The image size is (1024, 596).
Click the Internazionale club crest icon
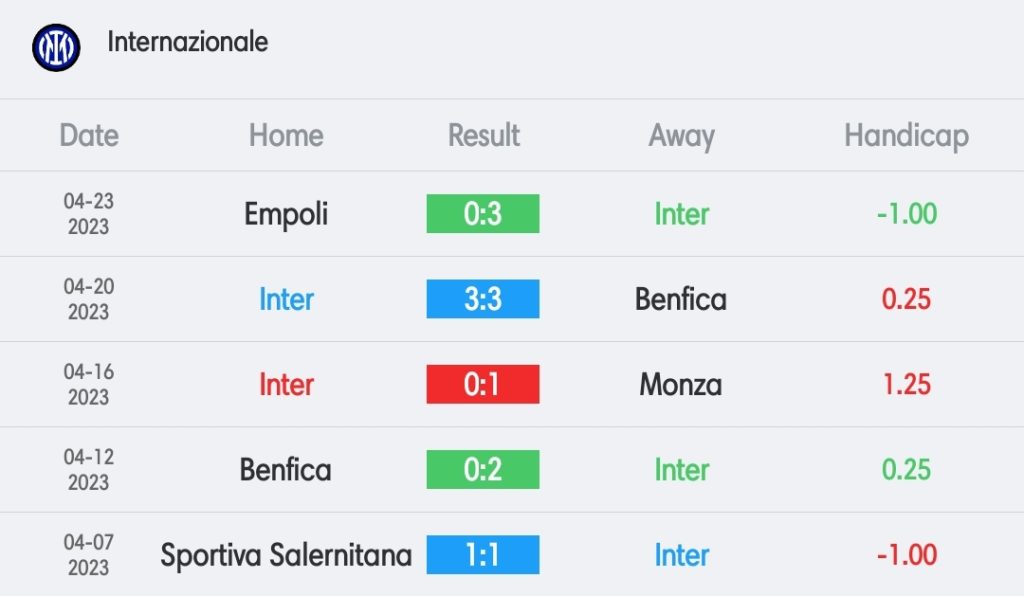coord(56,48)
